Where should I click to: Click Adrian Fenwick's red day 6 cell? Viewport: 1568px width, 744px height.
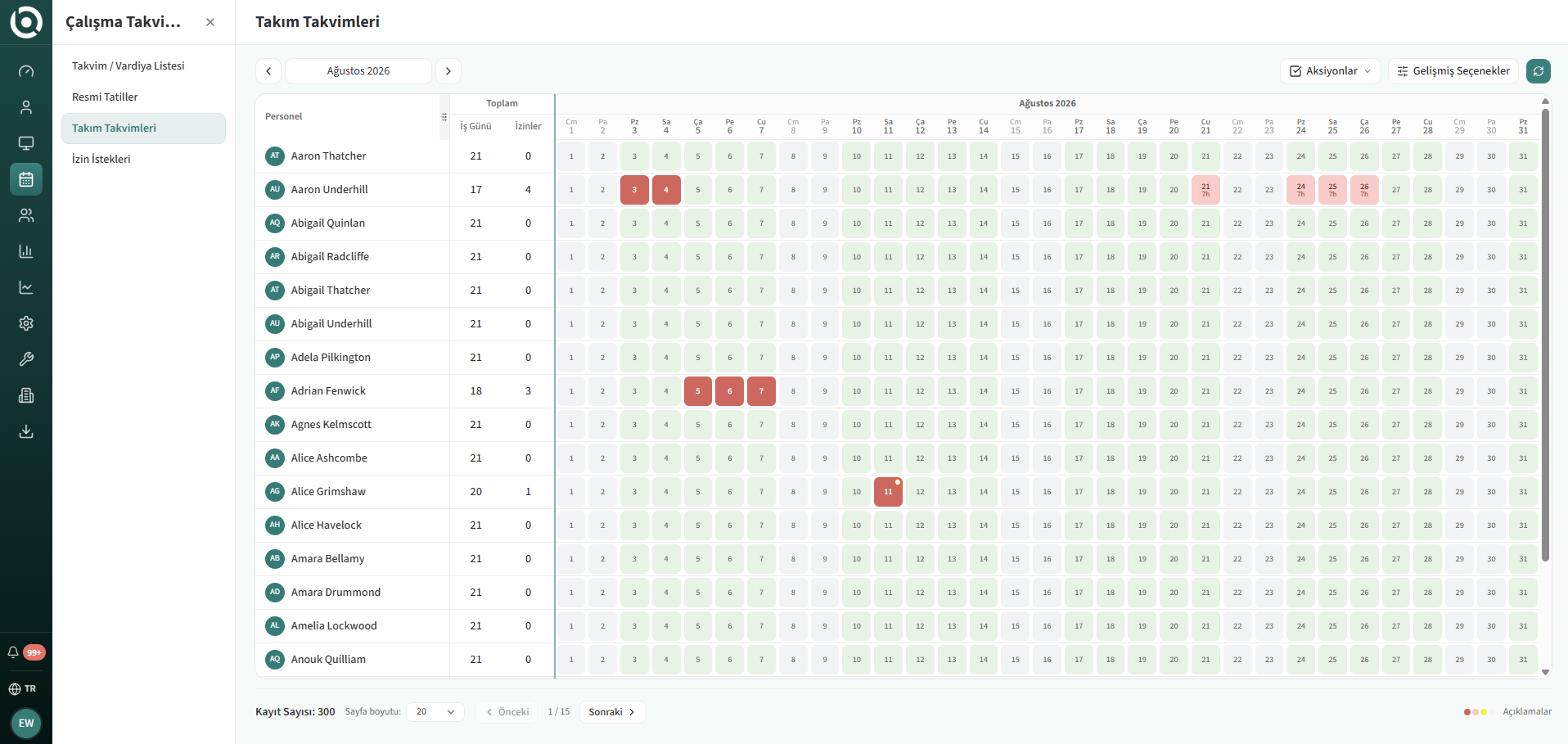tap(729, 391)
